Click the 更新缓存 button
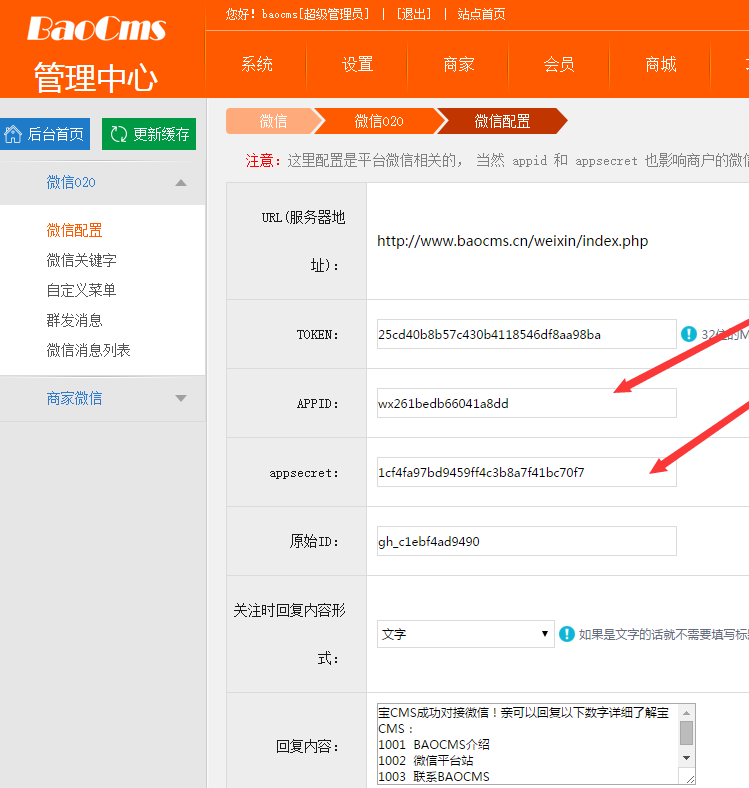 (149, 134)
